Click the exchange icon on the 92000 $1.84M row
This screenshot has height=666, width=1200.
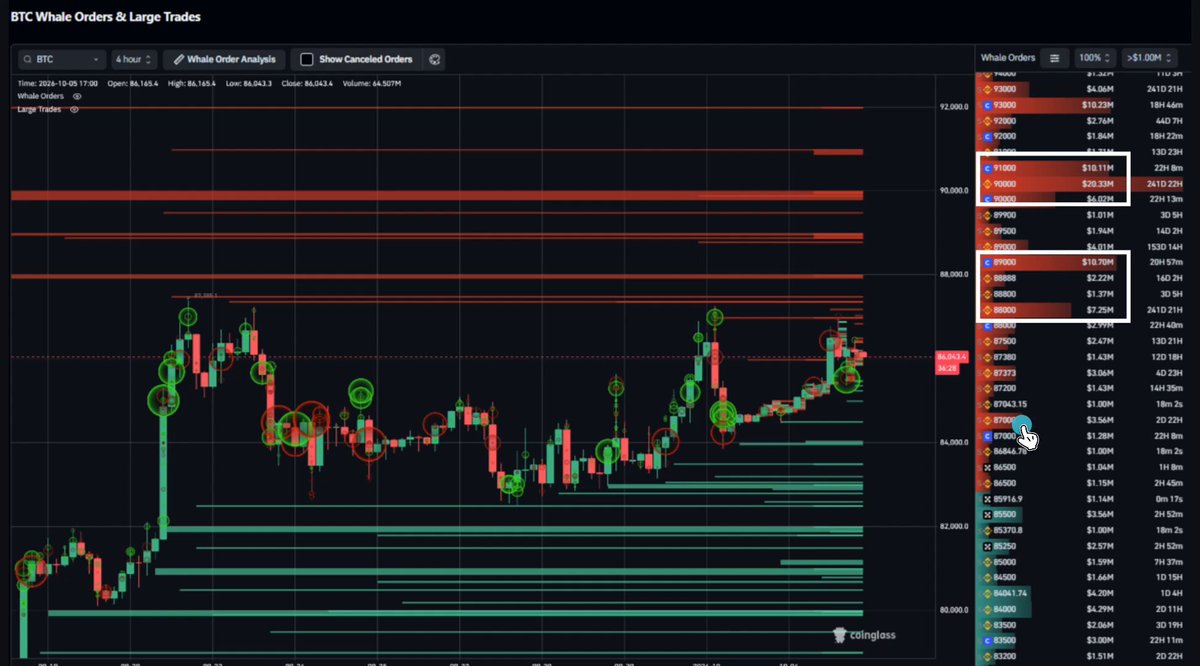pyautogui.click(x=987, y=136)
